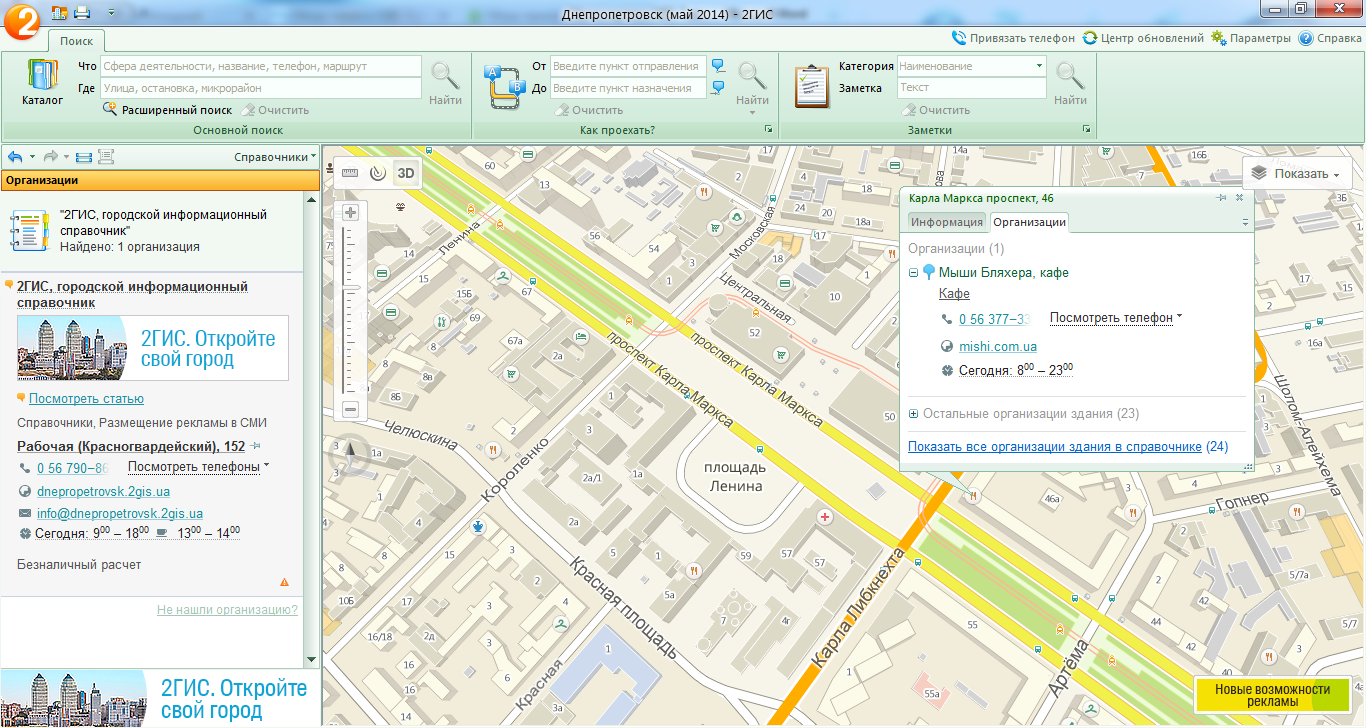Click the Заметка text field
The height and width of the screenshot is (728, 1366).
(x=971, y=88)
